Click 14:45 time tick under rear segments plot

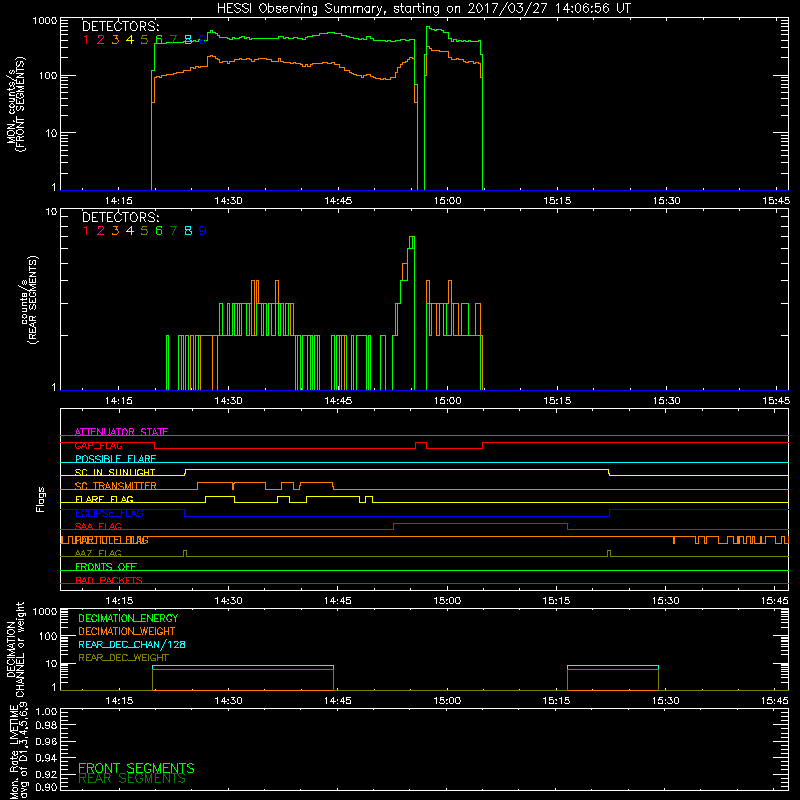click(338, 401)
